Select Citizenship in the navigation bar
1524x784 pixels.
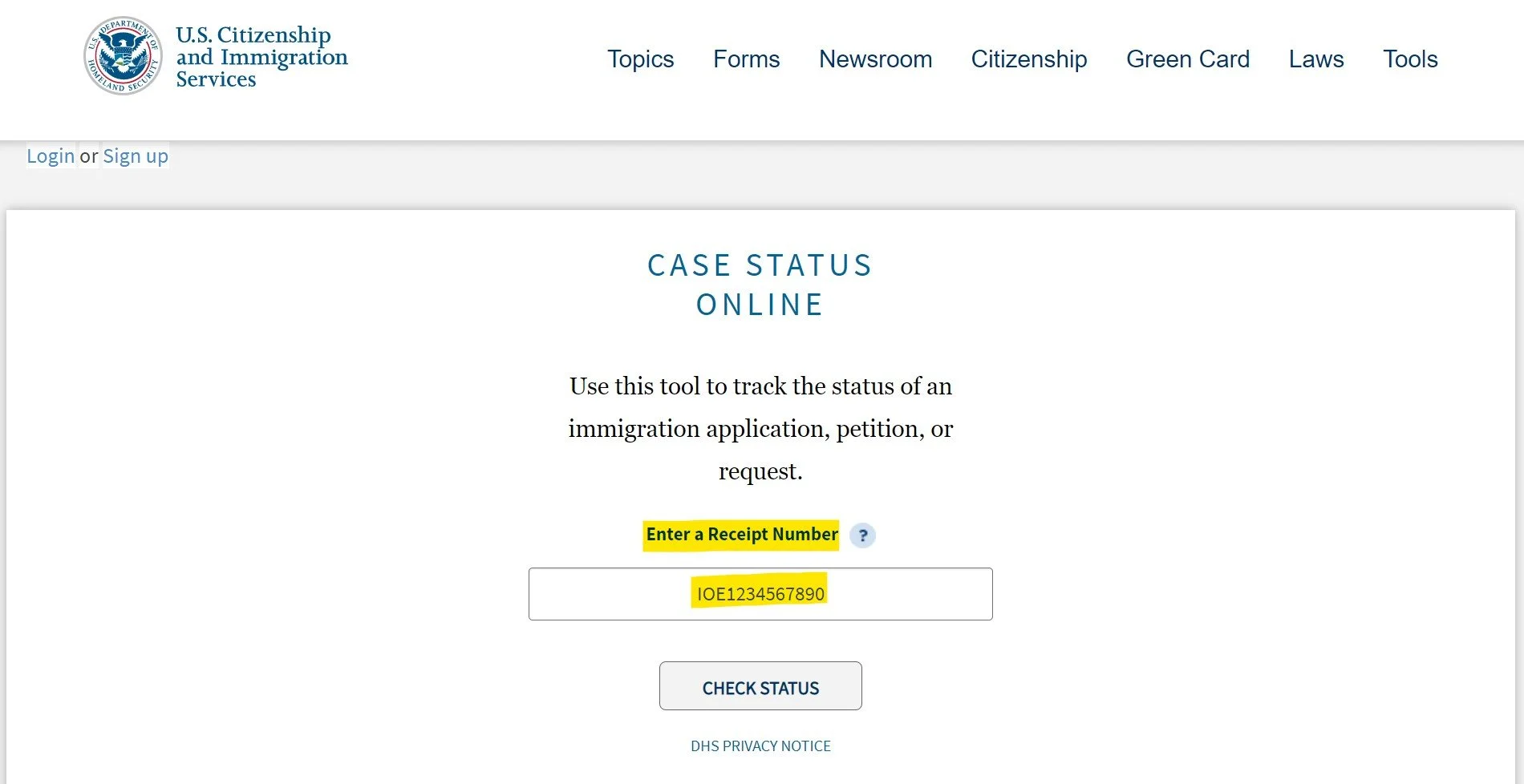pyautogui.click(x=1029, y=59)
